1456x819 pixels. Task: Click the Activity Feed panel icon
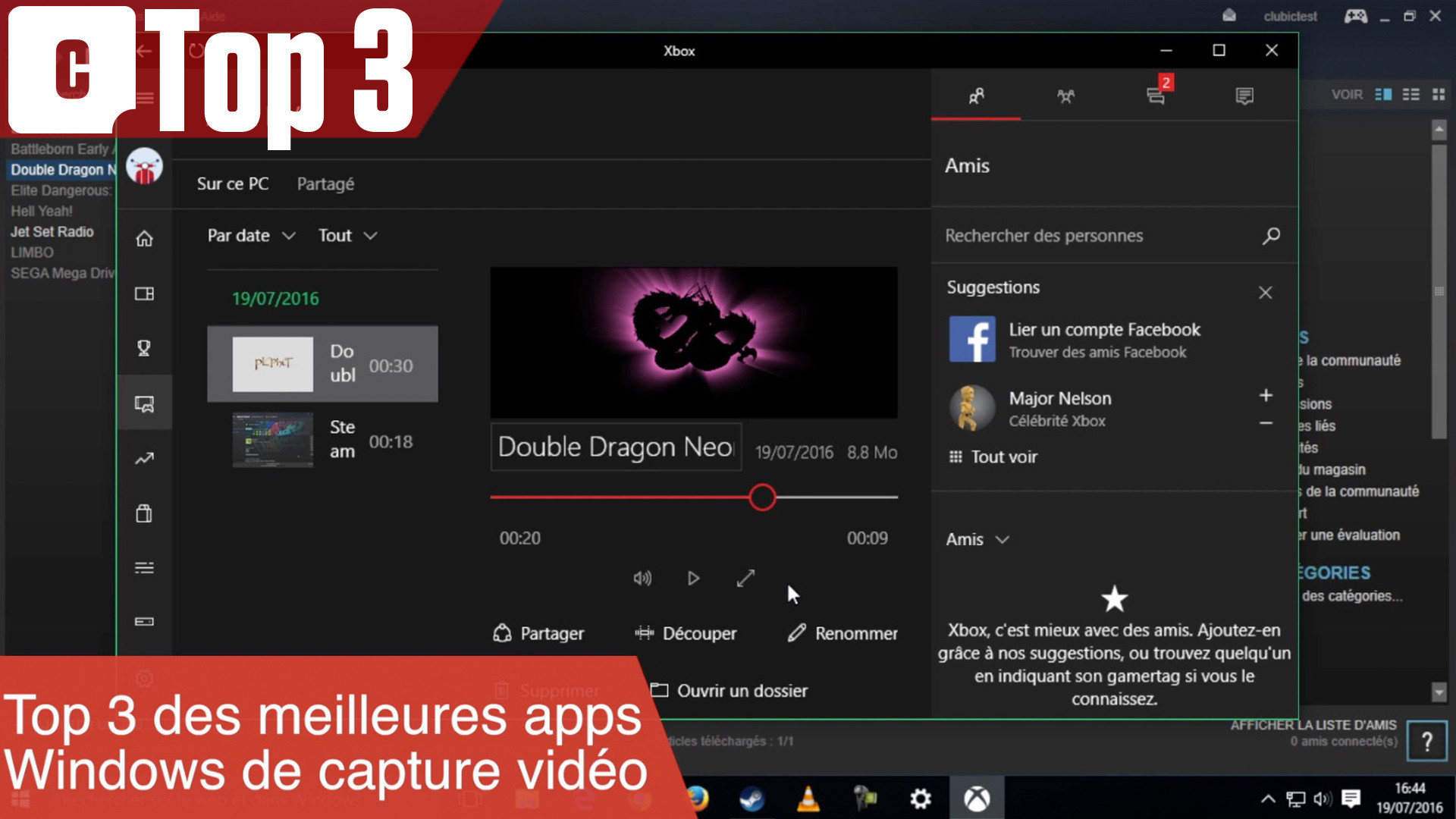[x=1244, y=94]
